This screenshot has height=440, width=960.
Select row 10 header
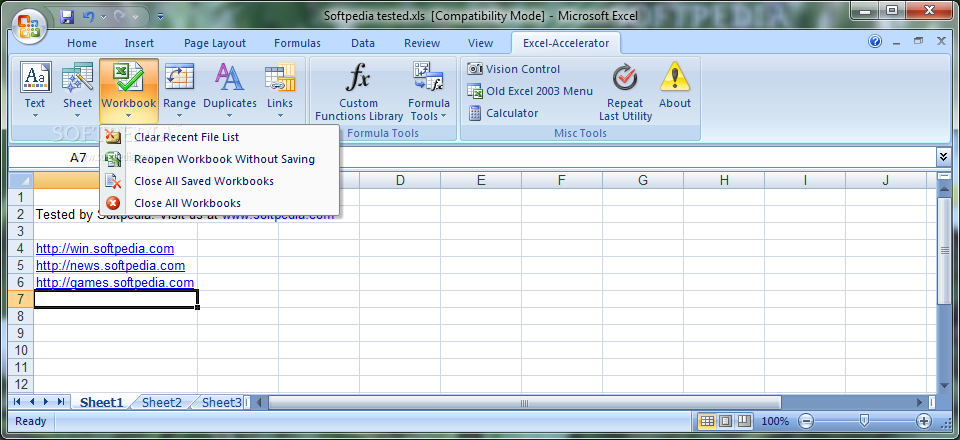coord(21,350)
